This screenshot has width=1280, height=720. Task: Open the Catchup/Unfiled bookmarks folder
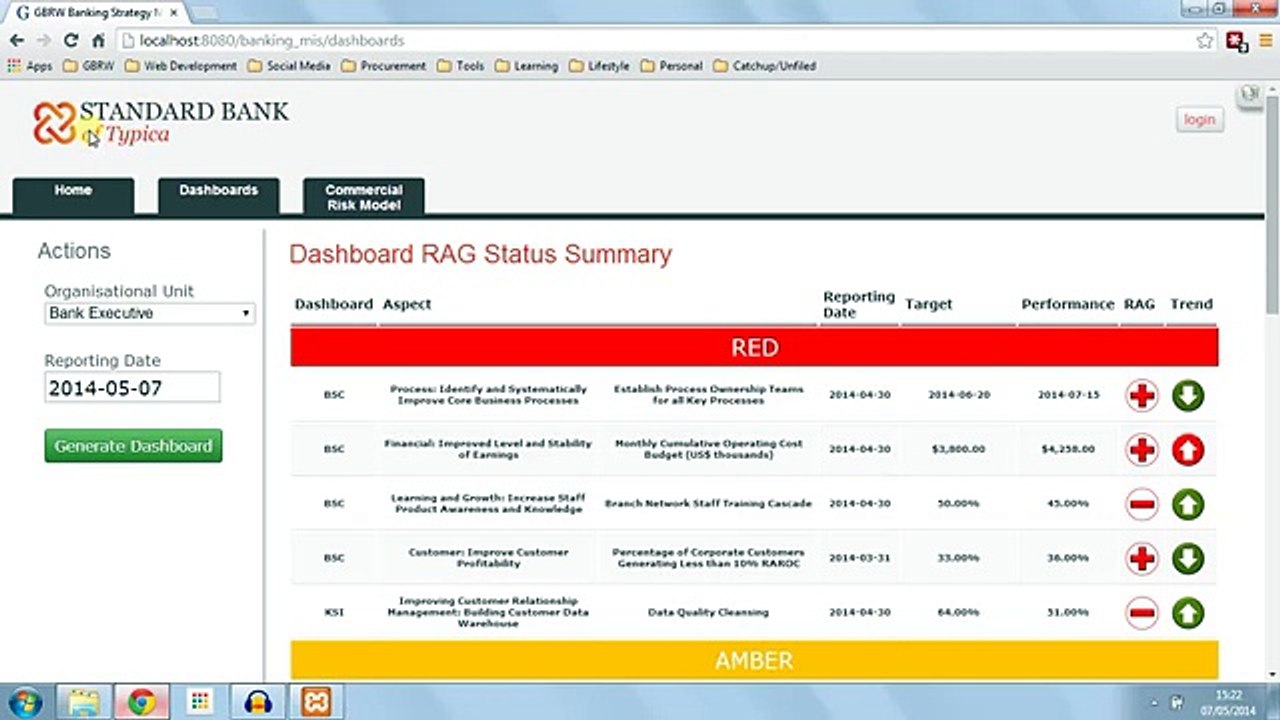click(765, 66)
